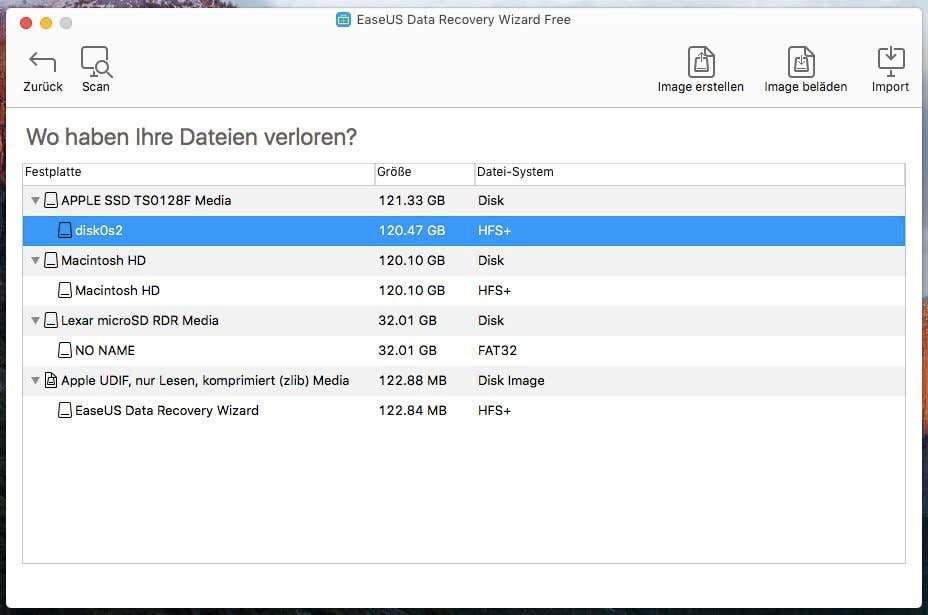Screen dimensions: 928x615
Task: Click the Zurück back arrow icon
Action: pos(41,62)
